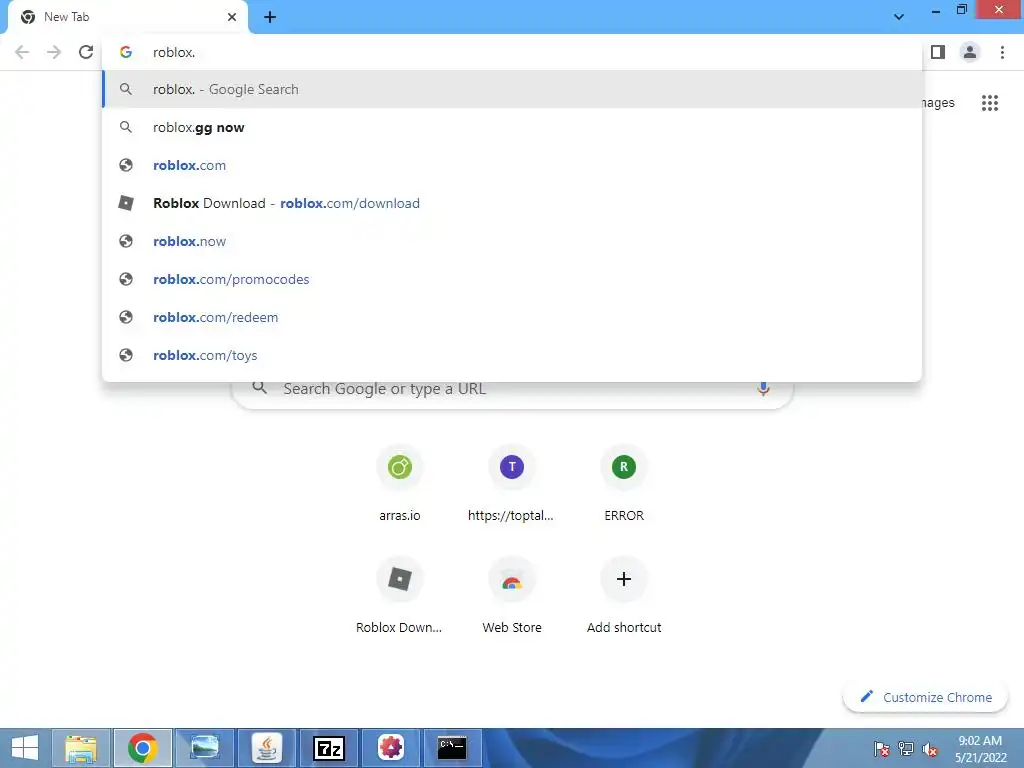Open the tab search dropdown arrow

coord(899,17)
